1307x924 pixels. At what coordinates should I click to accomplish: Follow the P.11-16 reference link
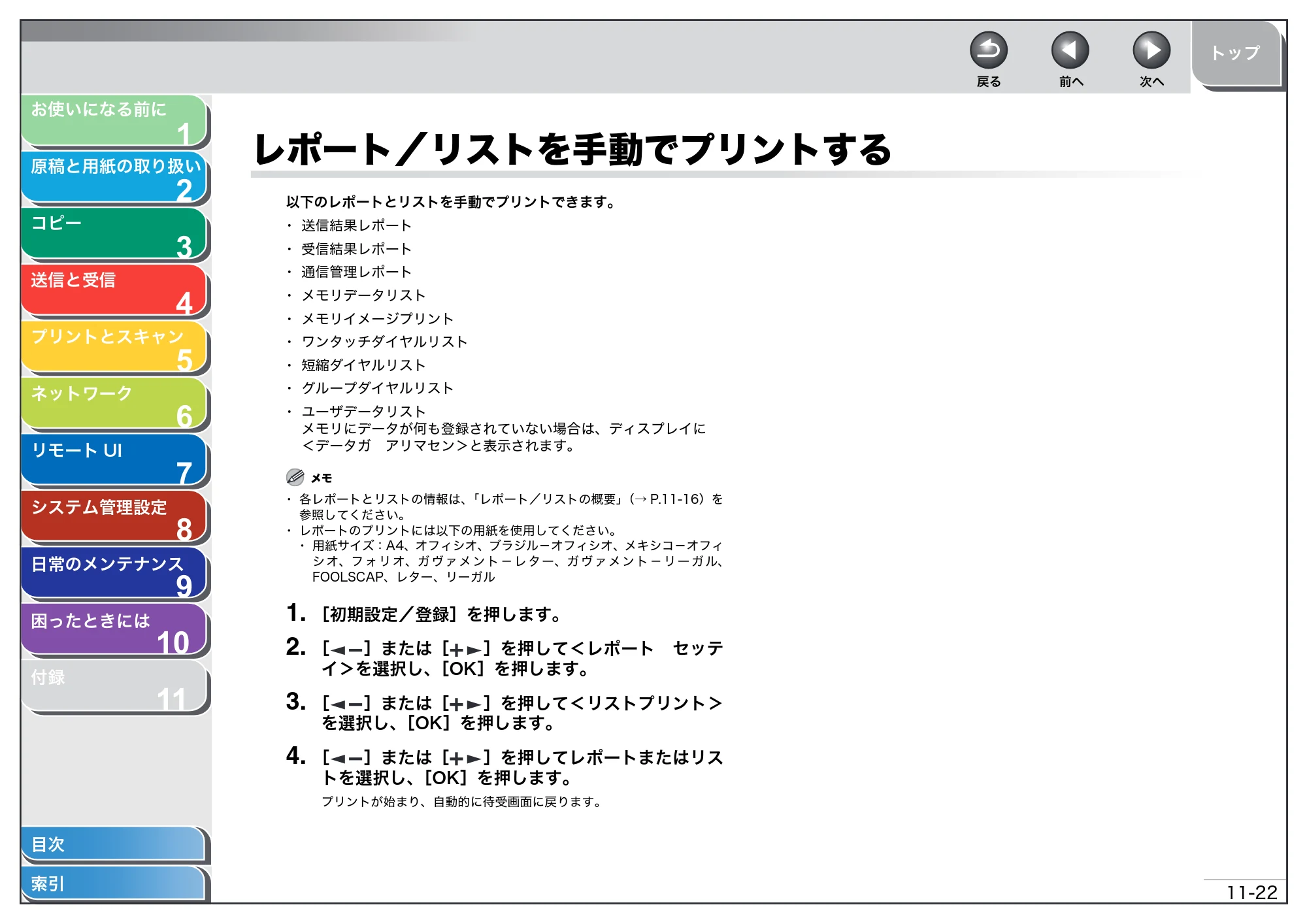(x=676, y=499)
